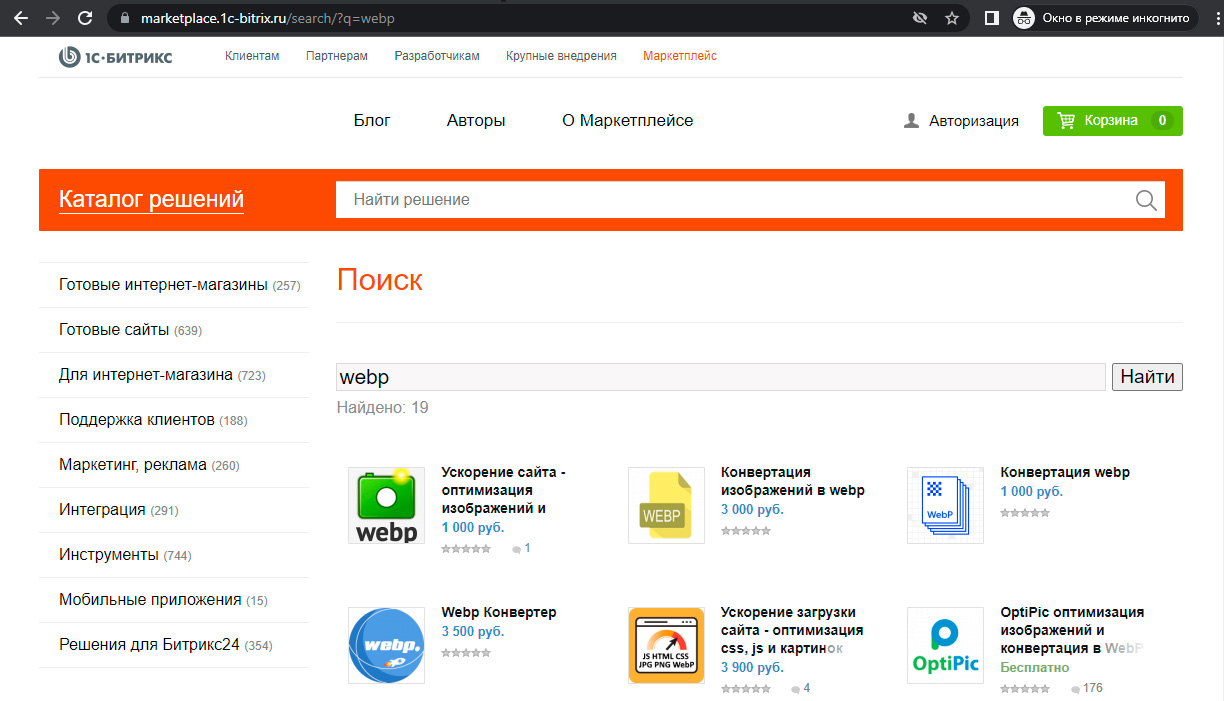Viewport: 1224px width, 701px height.
Task: Click the incognito mode indicator icon
Action: [1024, 18]
